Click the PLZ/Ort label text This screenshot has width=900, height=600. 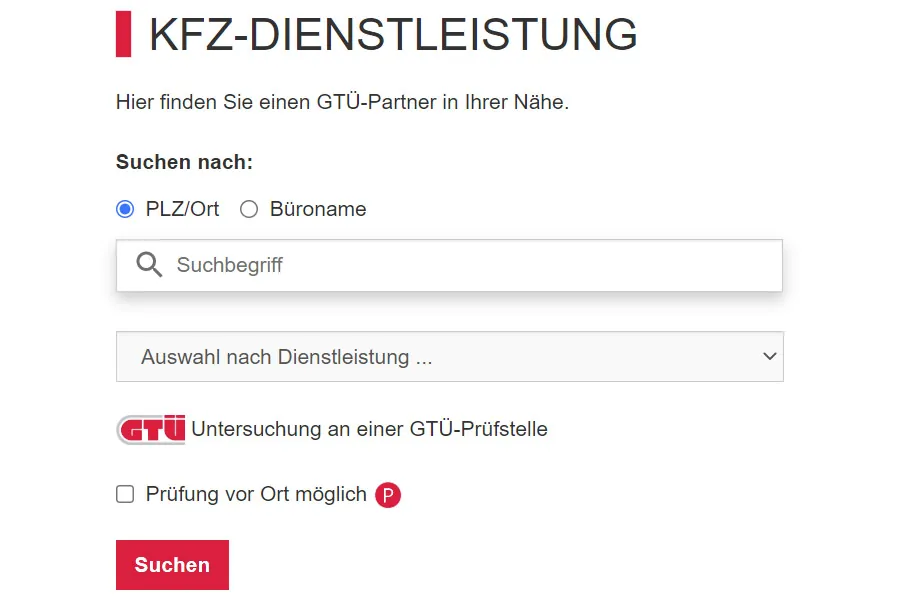182,209
